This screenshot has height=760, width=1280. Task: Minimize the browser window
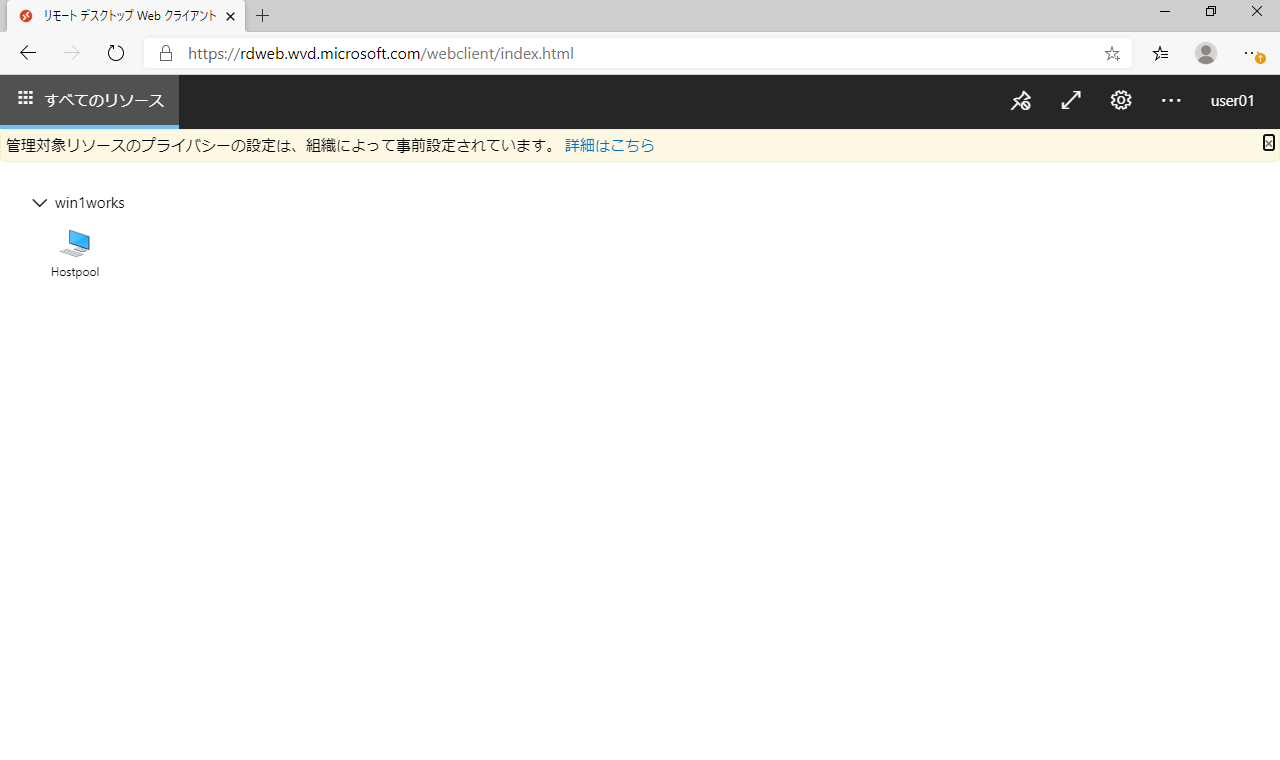coord(1165,12)
